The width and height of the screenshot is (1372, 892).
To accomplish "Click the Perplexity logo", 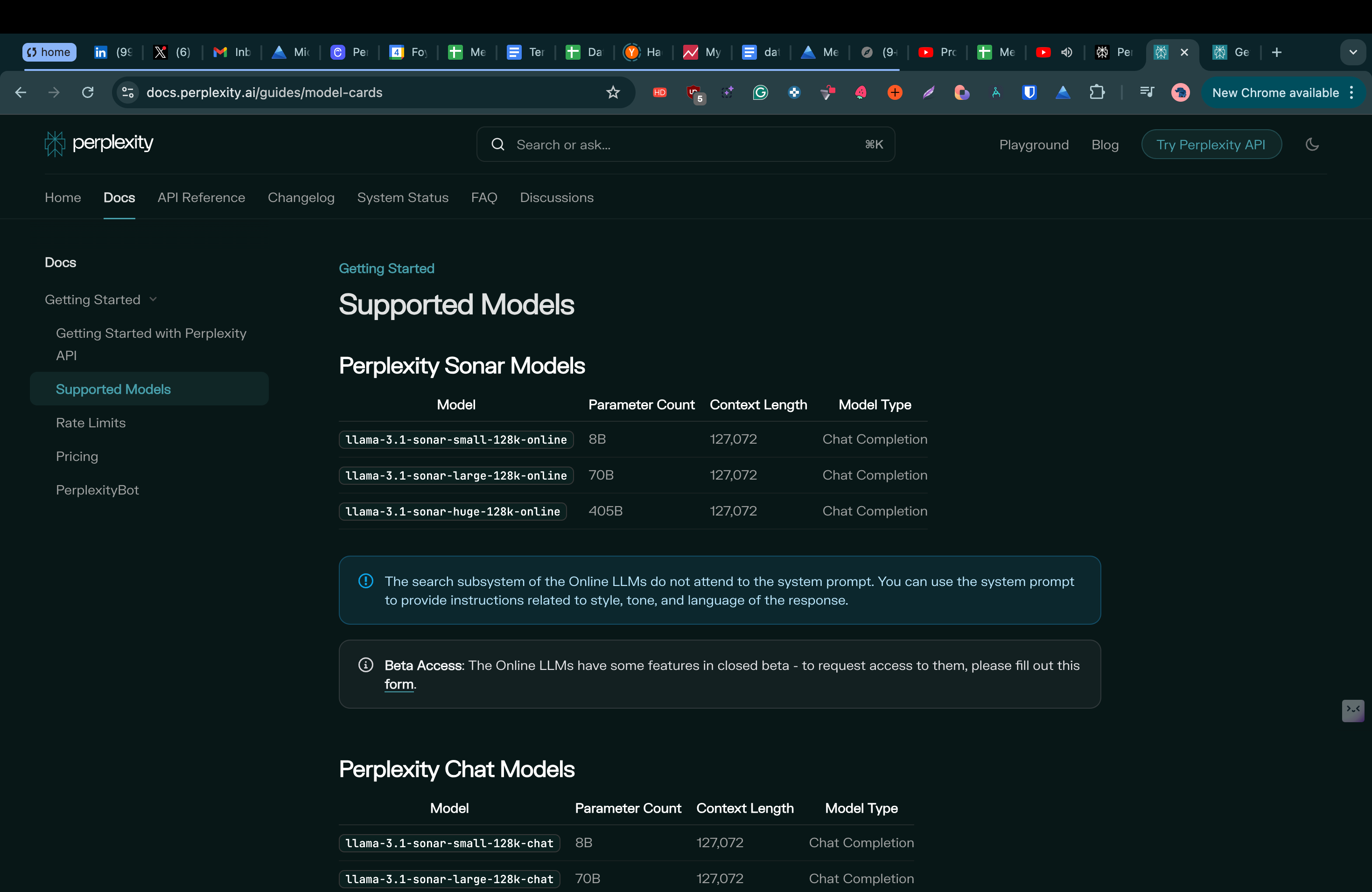I will point(98,143).
